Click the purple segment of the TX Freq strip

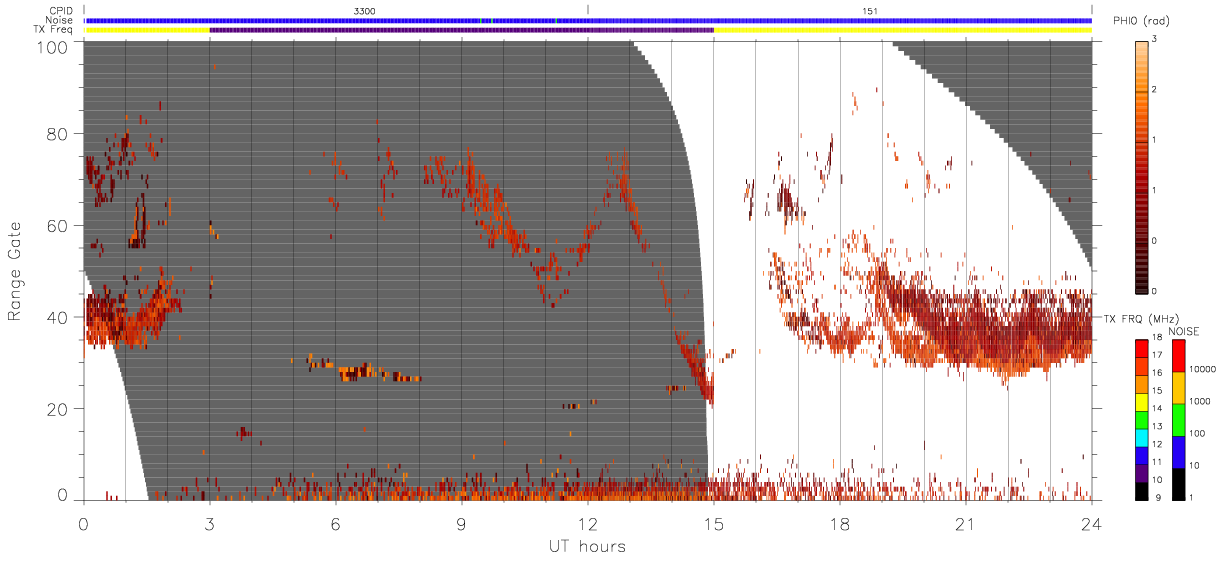pos(461,30)
